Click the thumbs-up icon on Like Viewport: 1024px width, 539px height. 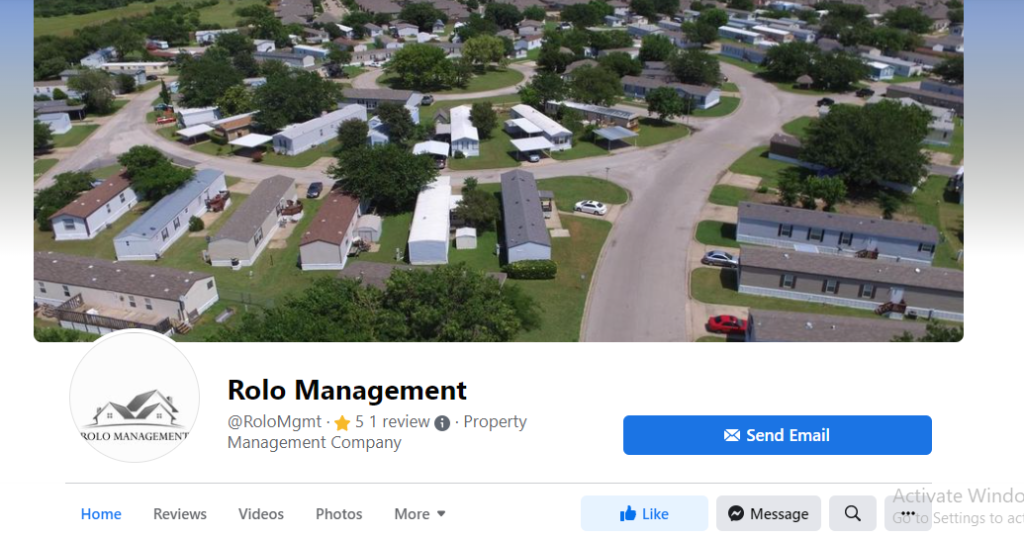pyautogui.click(x=628, y=514)
